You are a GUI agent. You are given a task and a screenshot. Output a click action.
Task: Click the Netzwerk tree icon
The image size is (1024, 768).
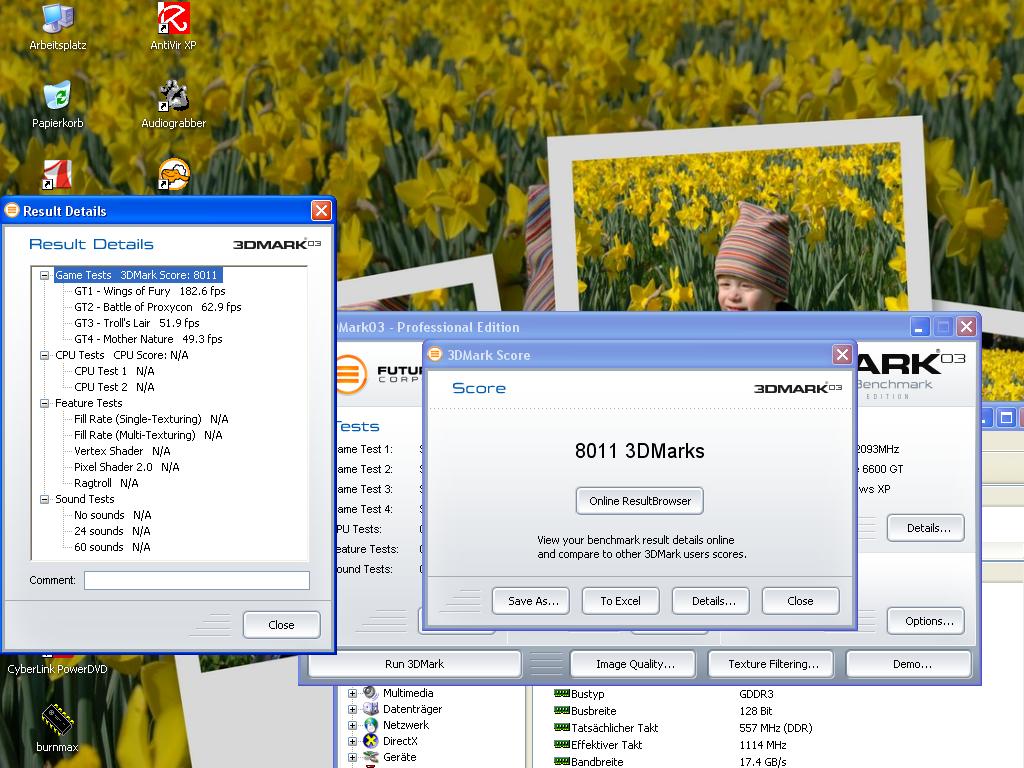(x=371, y=725)
